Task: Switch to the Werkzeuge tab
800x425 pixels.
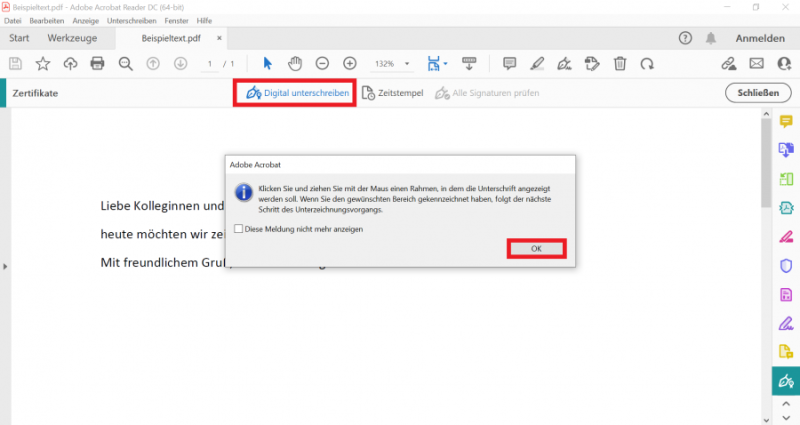Action: coord(72,38)
